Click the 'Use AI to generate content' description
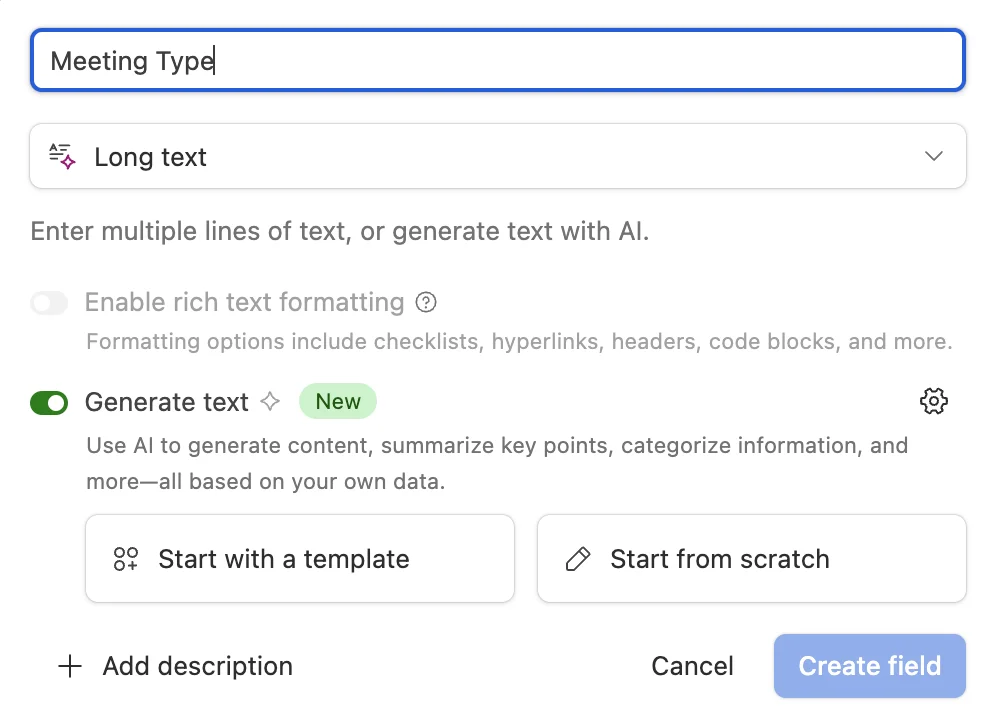 [498, 464]
